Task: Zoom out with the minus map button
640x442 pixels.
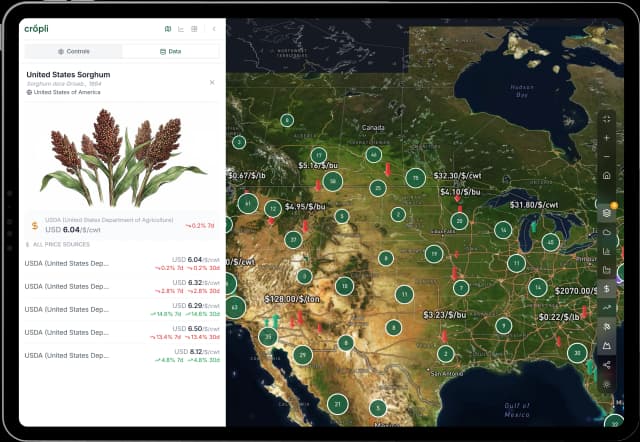Action: (x=607, y=157)
